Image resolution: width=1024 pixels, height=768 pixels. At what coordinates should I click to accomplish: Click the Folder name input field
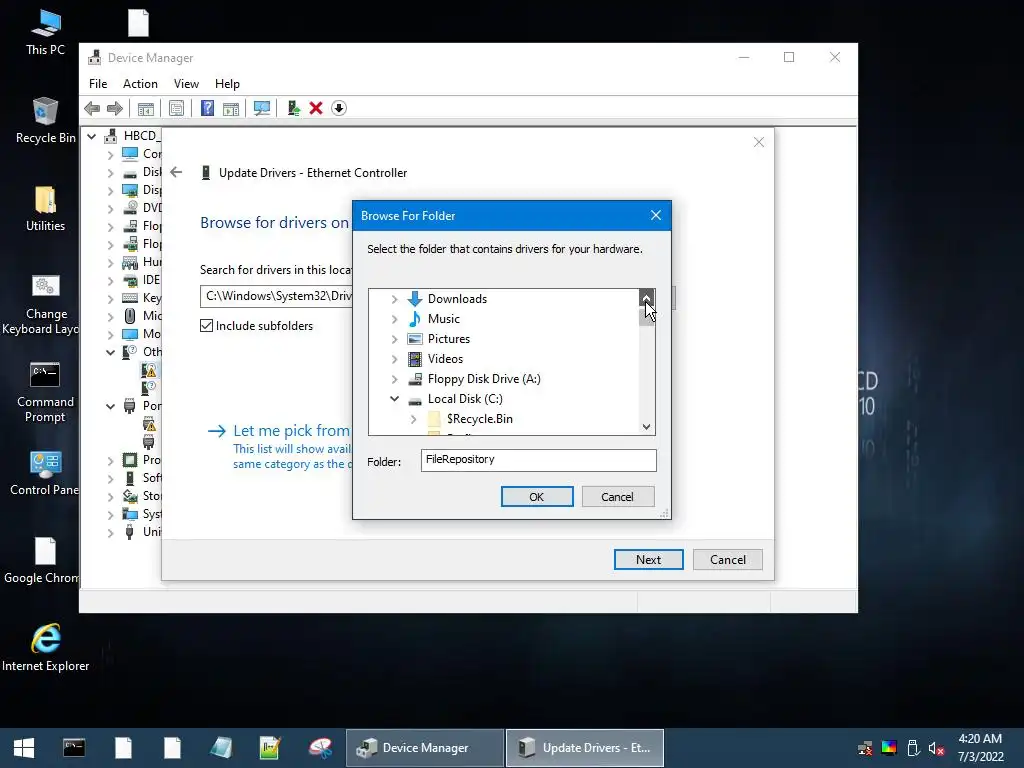538,460
